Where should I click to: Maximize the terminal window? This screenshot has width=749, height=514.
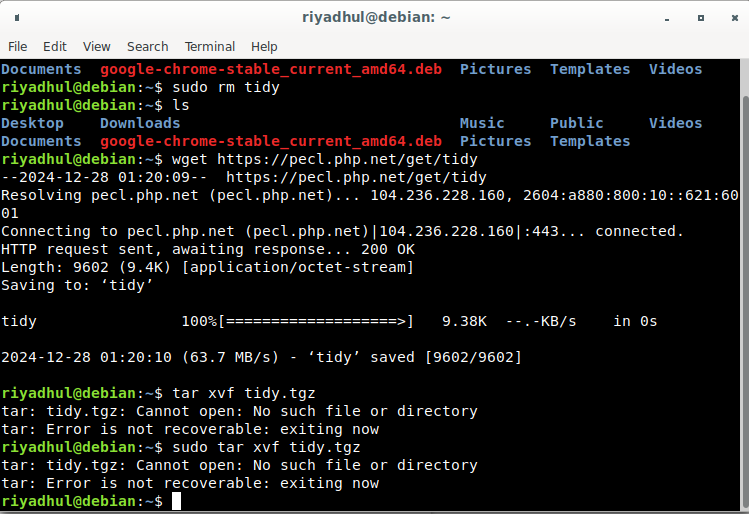tap(701, 18)
